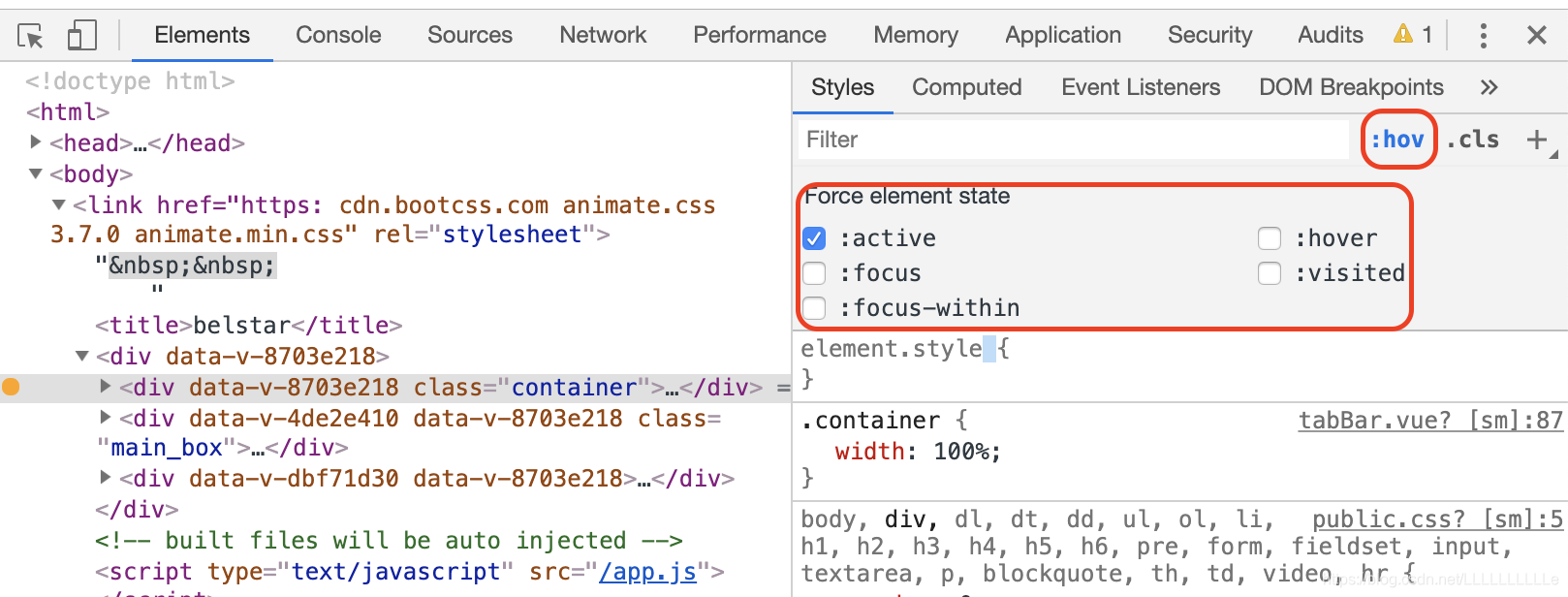The height and width of the screenshot is (597, 1568).
Task: Collapse the link href element node
Action: tap(59, 204)
